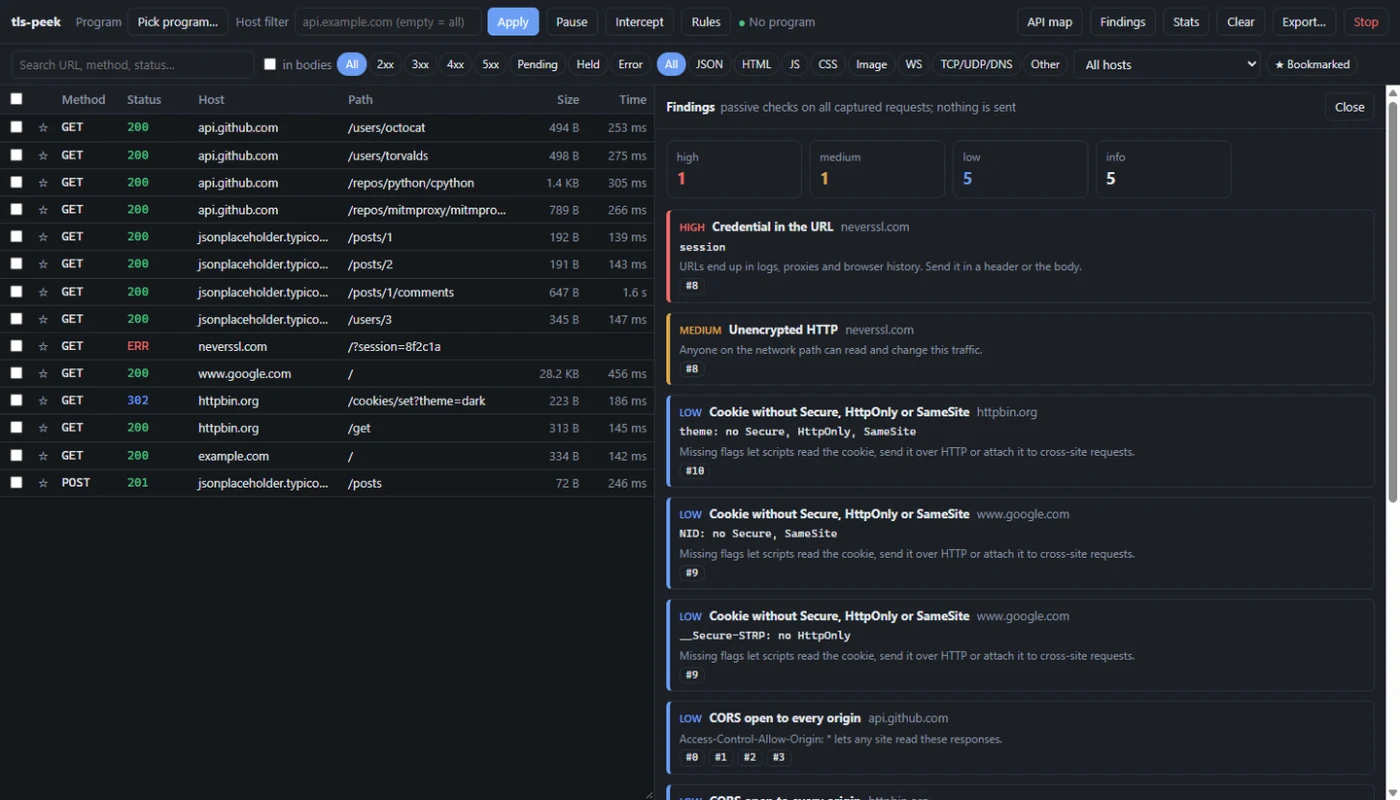Check the example.com row checkbox
This screenshot has height=800, width=1400.
coord(16,455)
